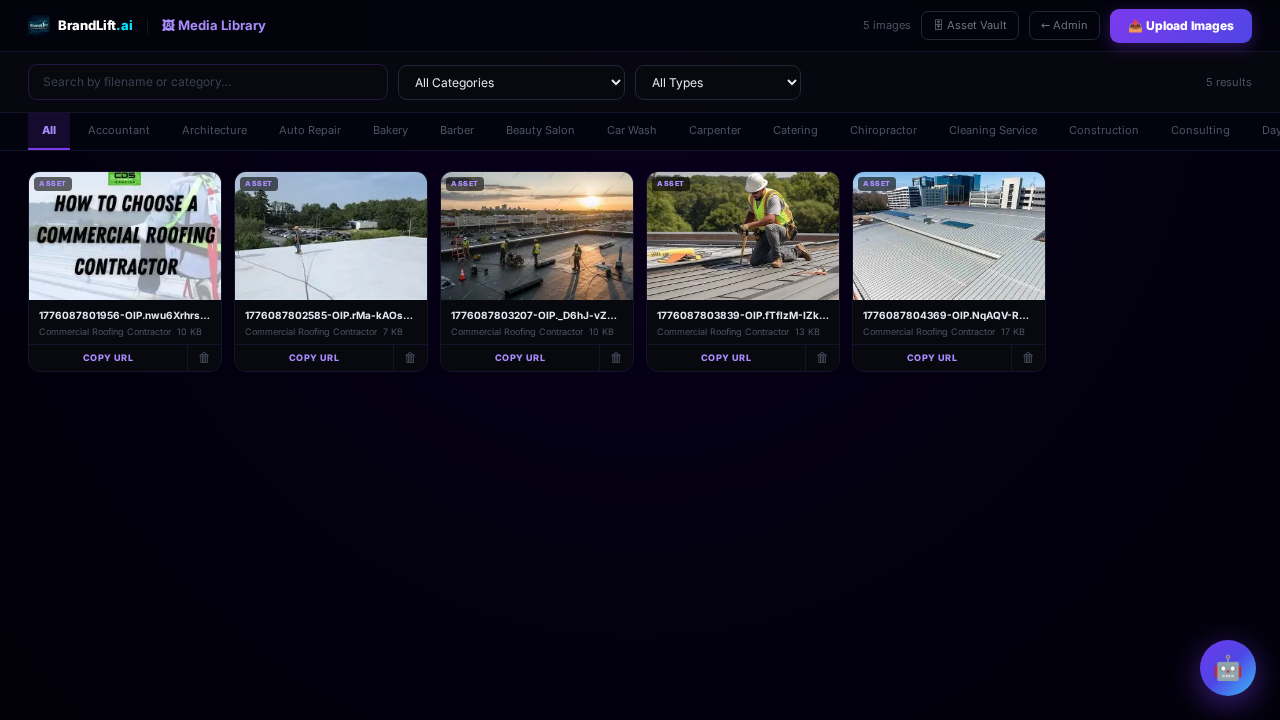Open the All Types dropdown
Image resolution: width=1280 pixels, height=720 pixels.
tap(717, 82)
